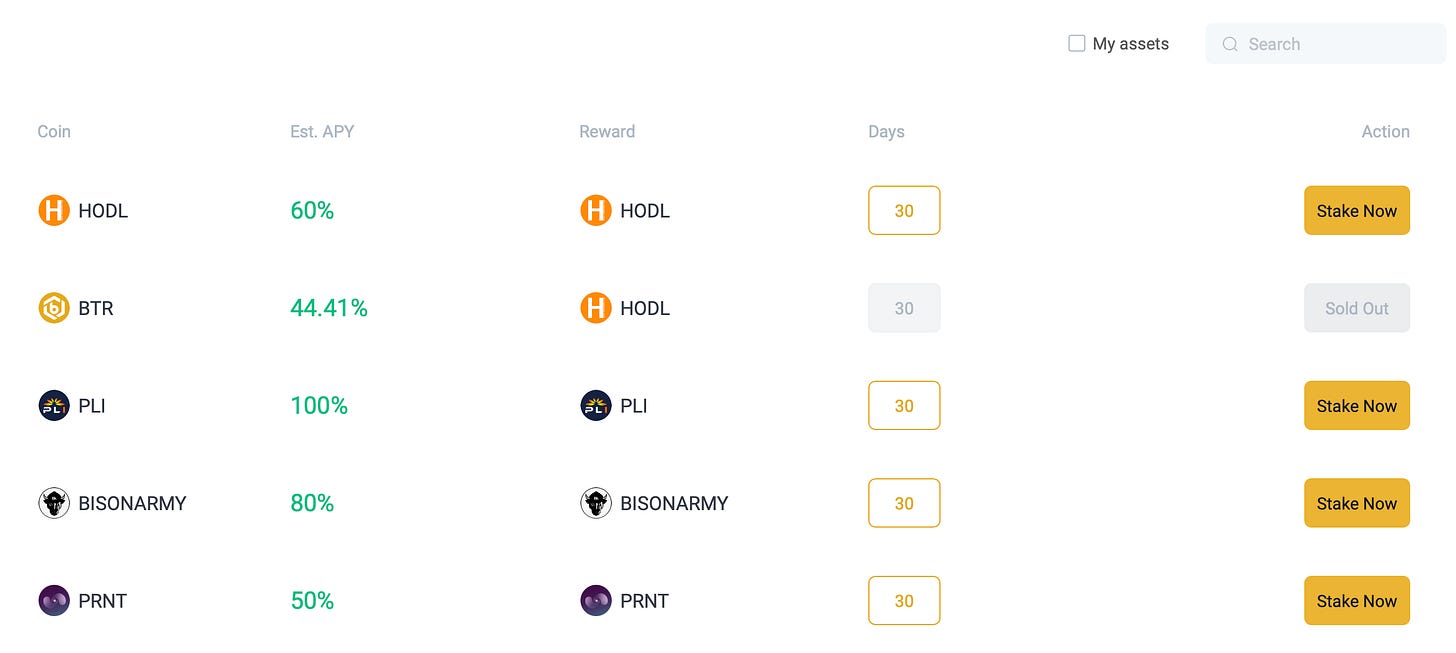Click Stake Now for PLI
1456x653 pixels.
click(1357, 406)
